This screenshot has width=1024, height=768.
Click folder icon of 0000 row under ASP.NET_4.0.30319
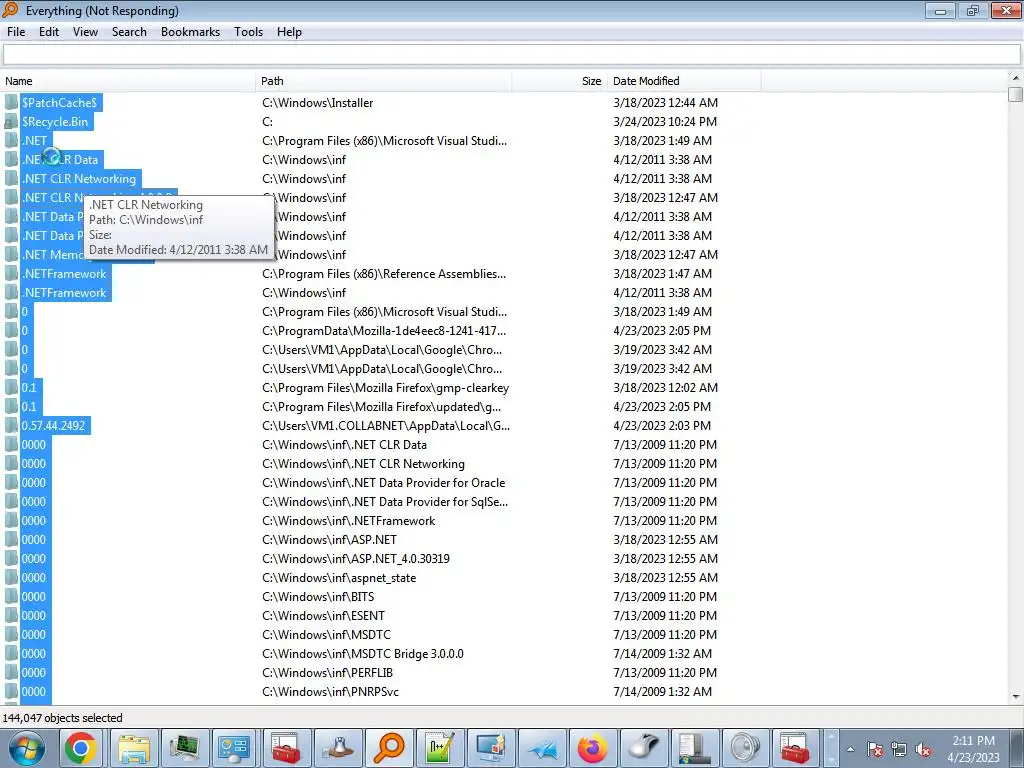[11, 558]
